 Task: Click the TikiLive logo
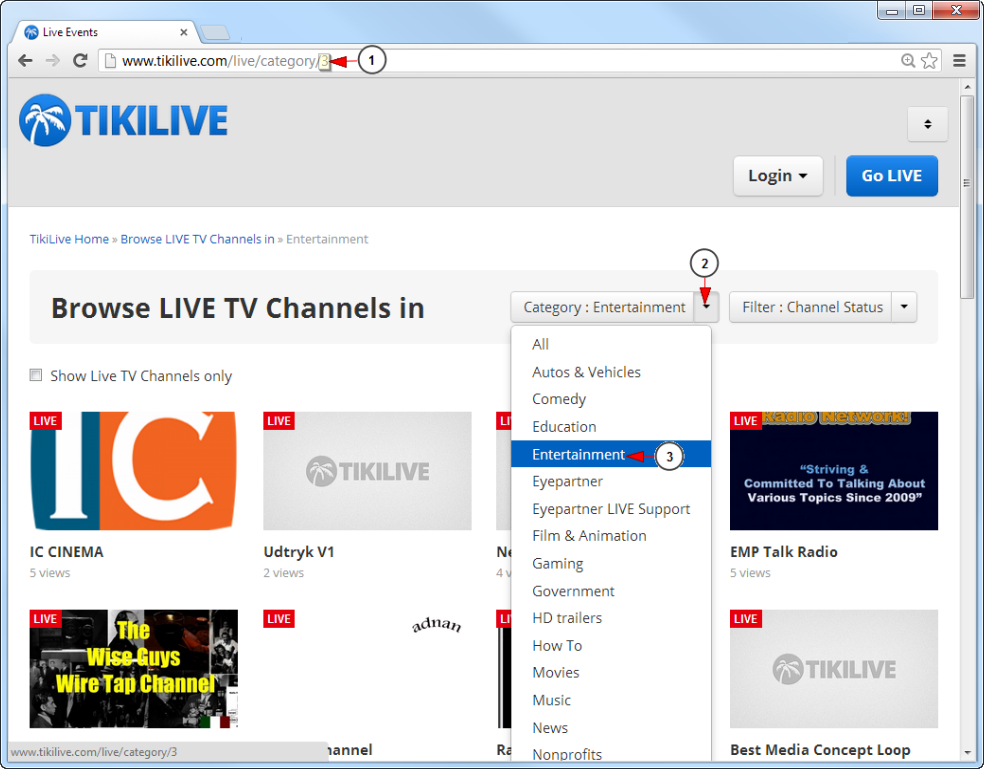(124, 120)
